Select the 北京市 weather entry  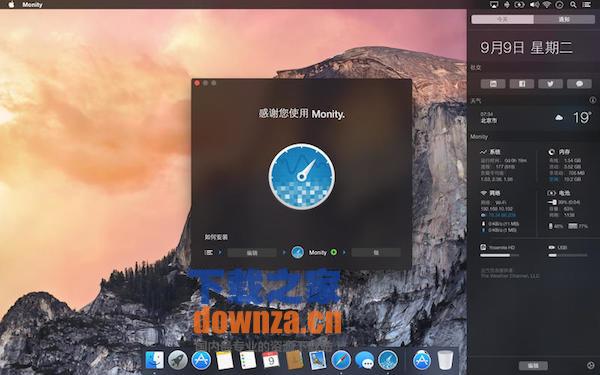[489, 120]
